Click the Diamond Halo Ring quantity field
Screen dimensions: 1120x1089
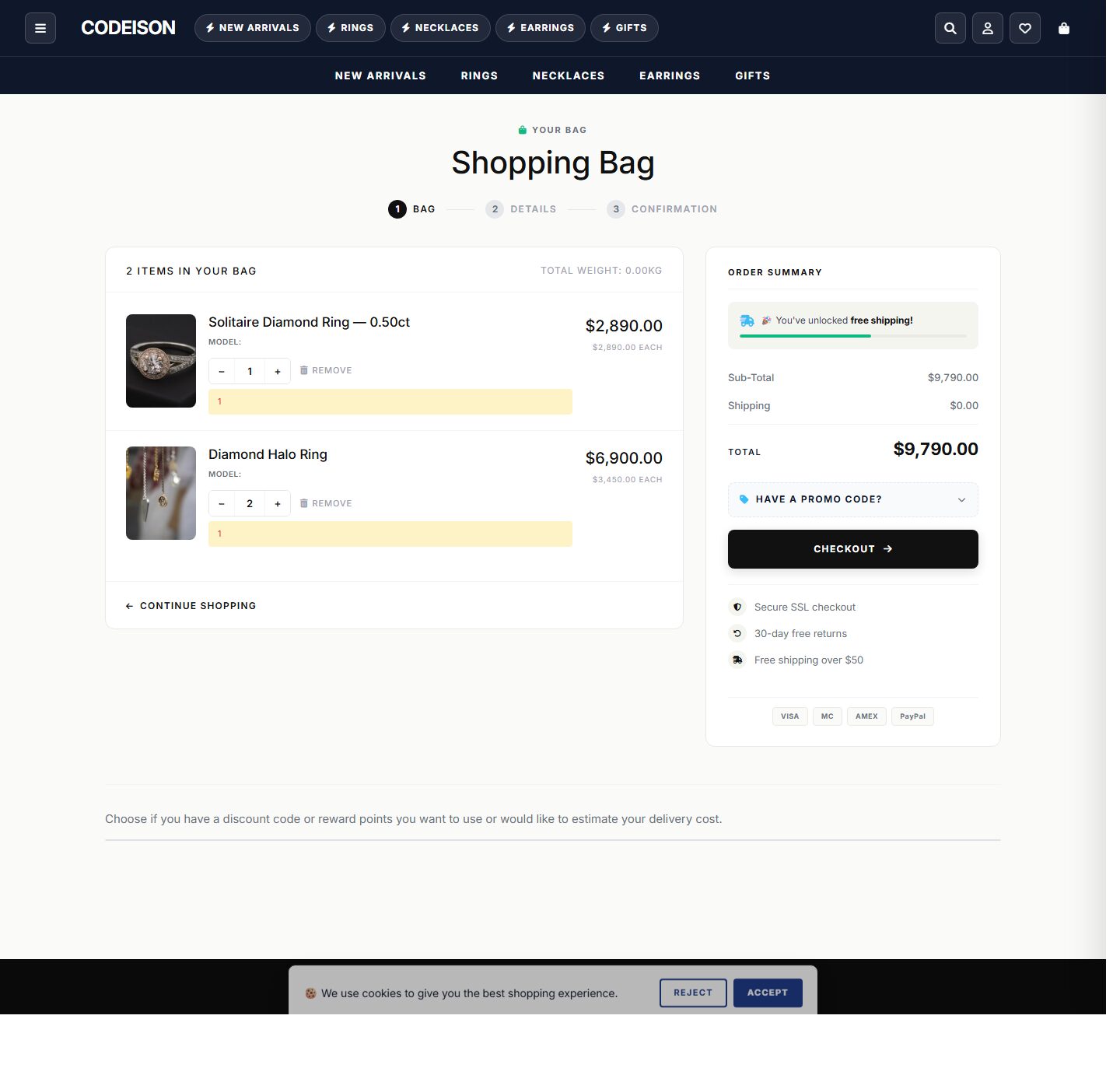(x=250, y=503)
